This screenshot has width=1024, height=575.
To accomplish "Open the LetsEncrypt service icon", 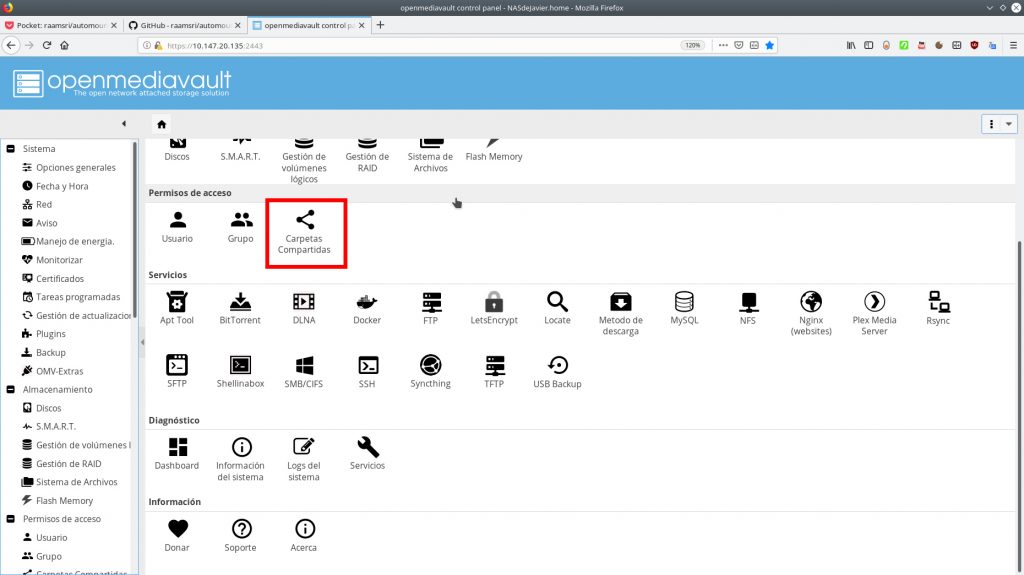I will click(494, 308).
